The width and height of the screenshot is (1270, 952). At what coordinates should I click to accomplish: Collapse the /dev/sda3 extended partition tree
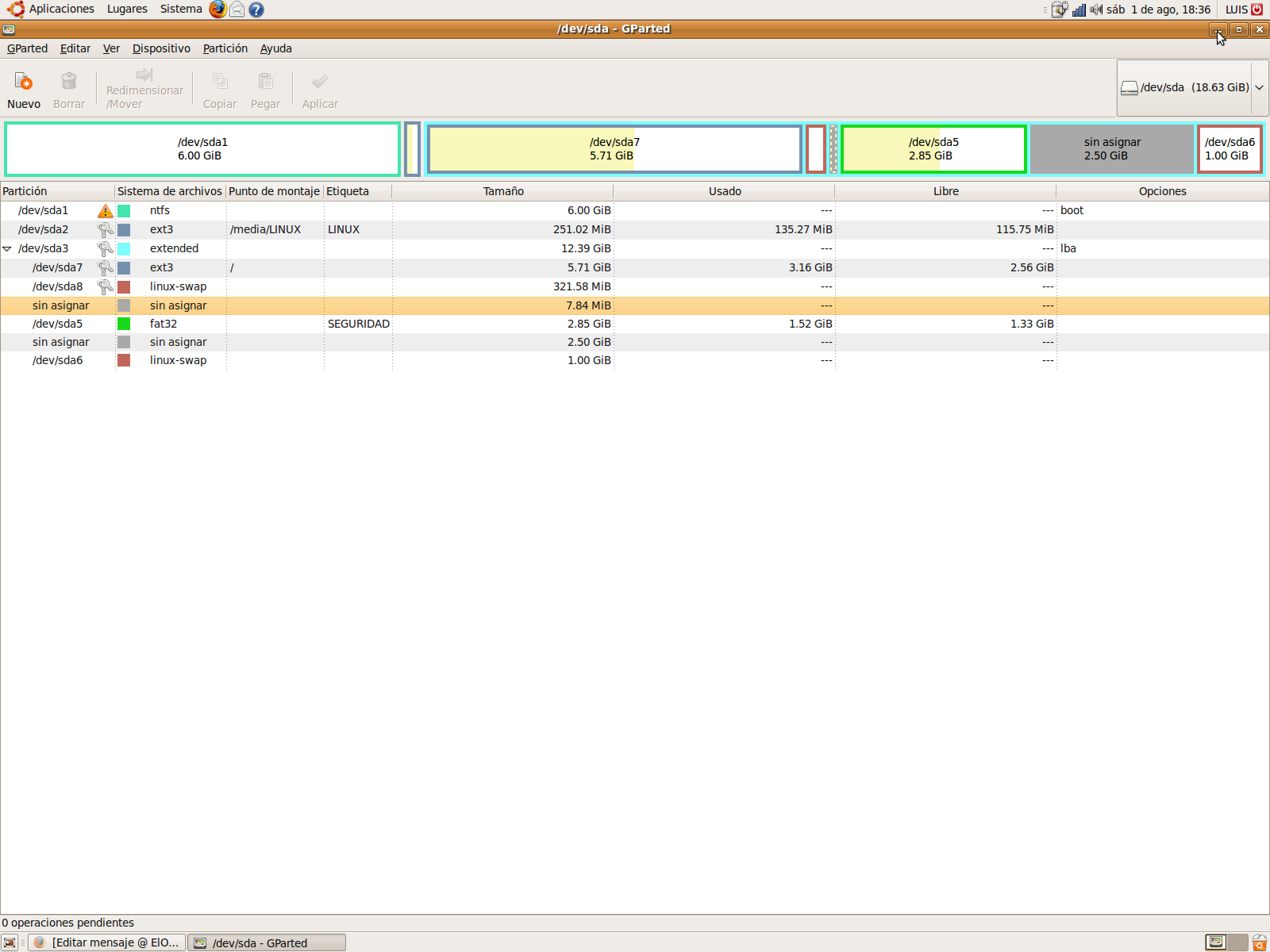click(7, 249)
